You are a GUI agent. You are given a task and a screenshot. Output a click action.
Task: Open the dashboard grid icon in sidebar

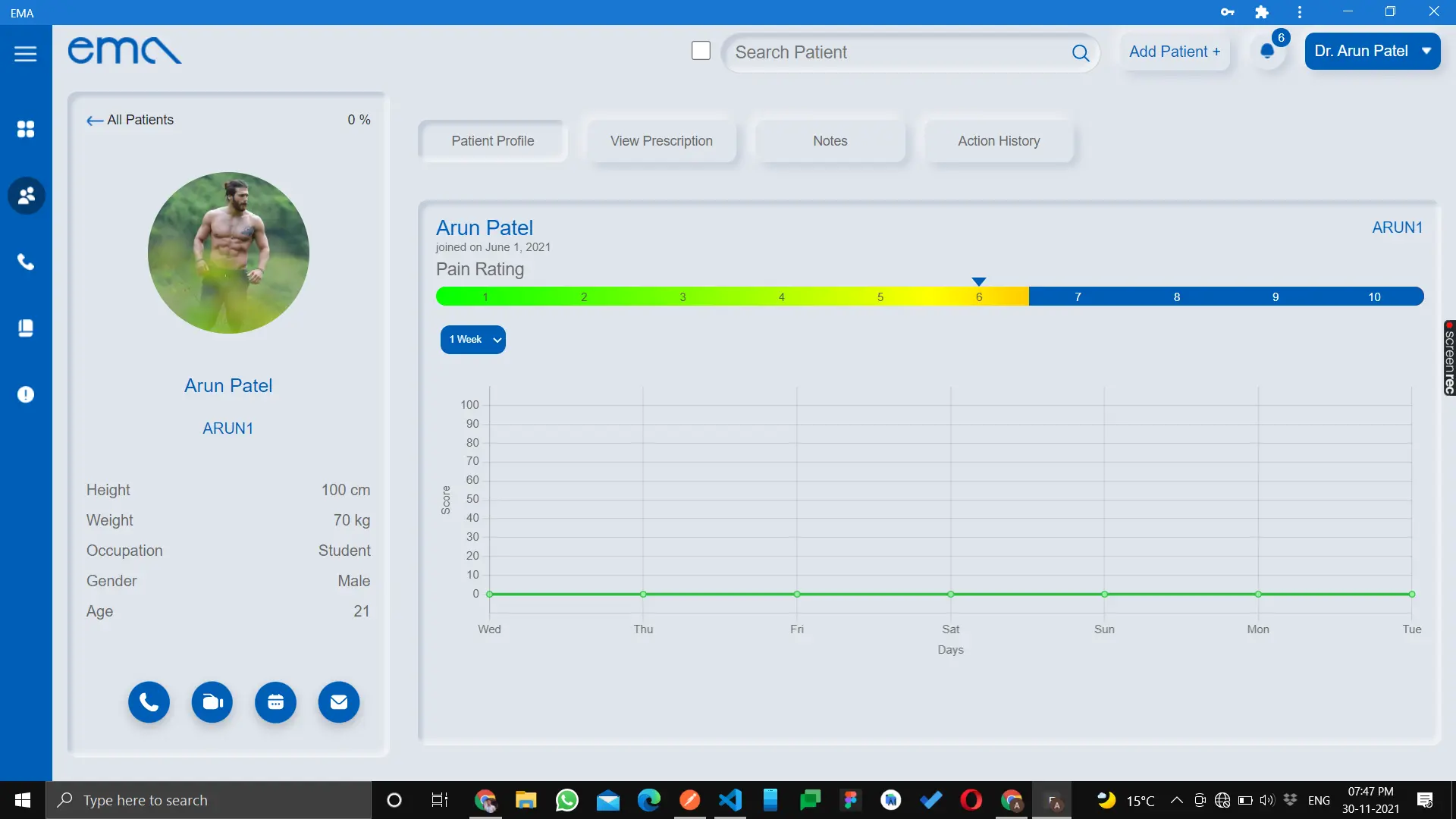pos(26,129)
